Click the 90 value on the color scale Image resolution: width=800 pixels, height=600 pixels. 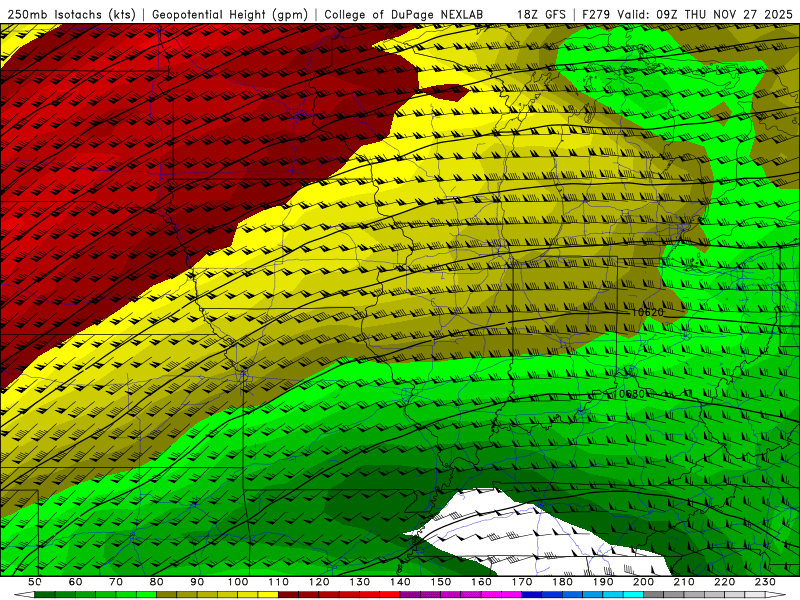point(197,582)
